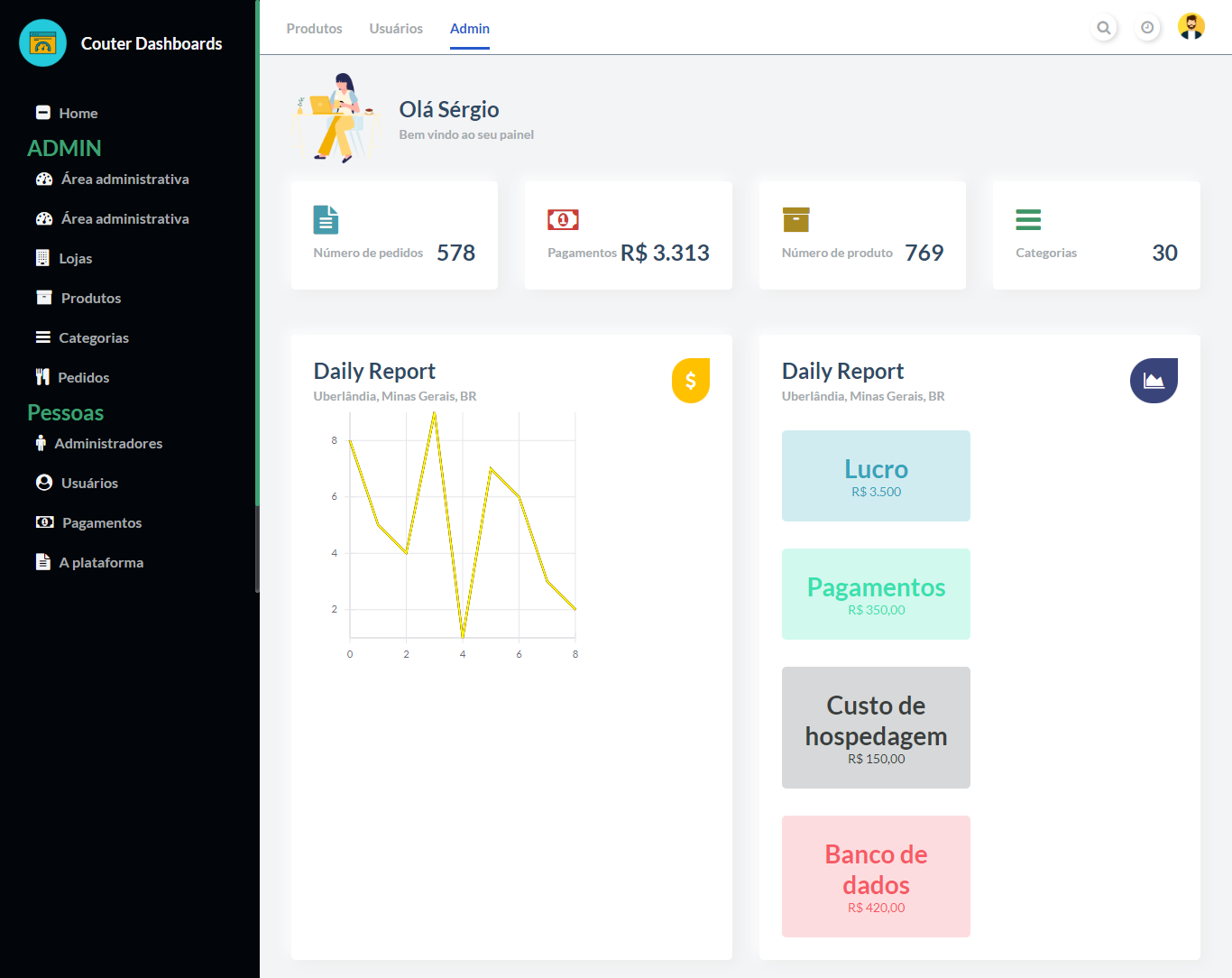Screen dimensions: 1232x978
Task: Click the yellow dollar icon on Daily Report
Action: (691, 381)
